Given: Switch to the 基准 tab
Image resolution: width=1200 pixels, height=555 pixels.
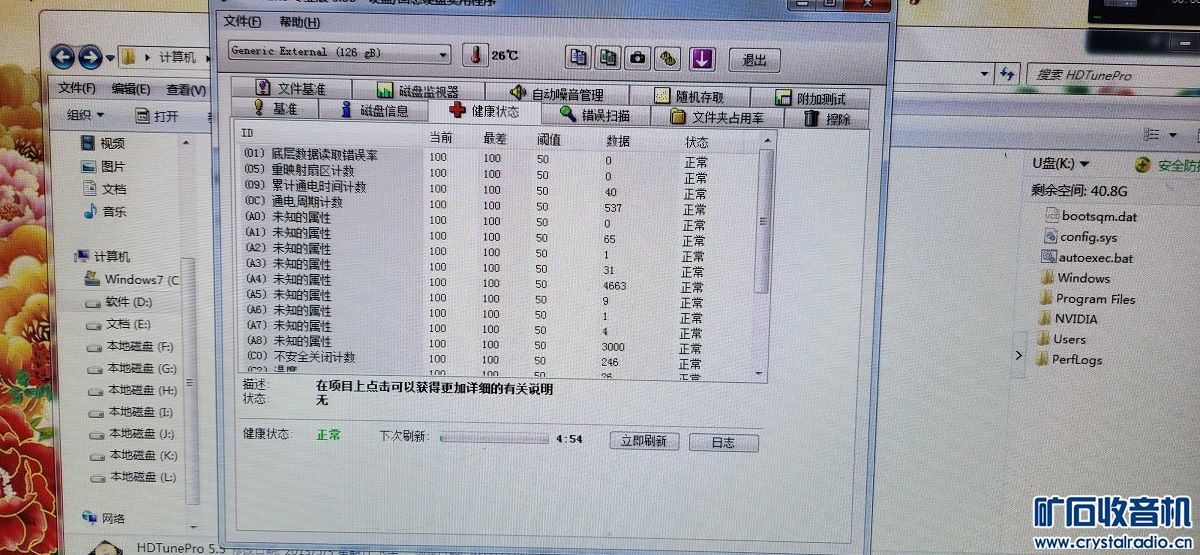Looking at the screenshot, I should [x=274, y=109].
